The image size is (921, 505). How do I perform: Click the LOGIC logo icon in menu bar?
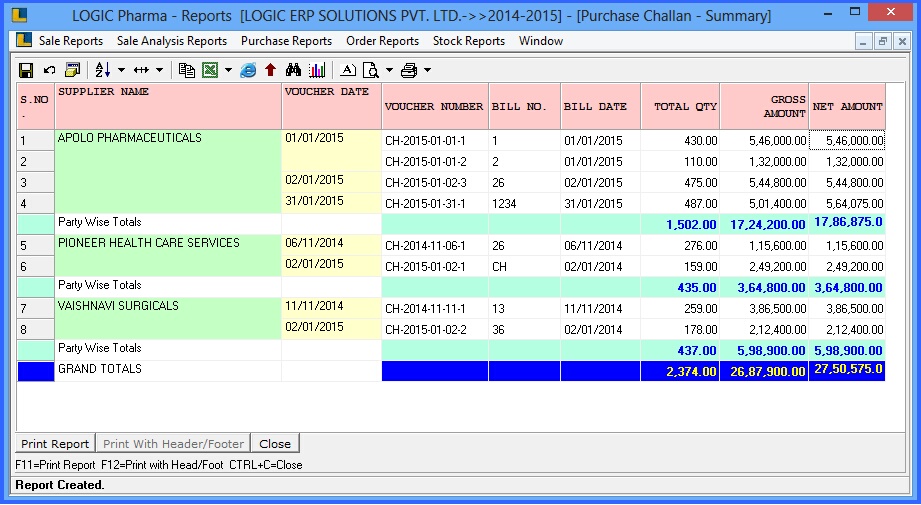click(24, 41)
